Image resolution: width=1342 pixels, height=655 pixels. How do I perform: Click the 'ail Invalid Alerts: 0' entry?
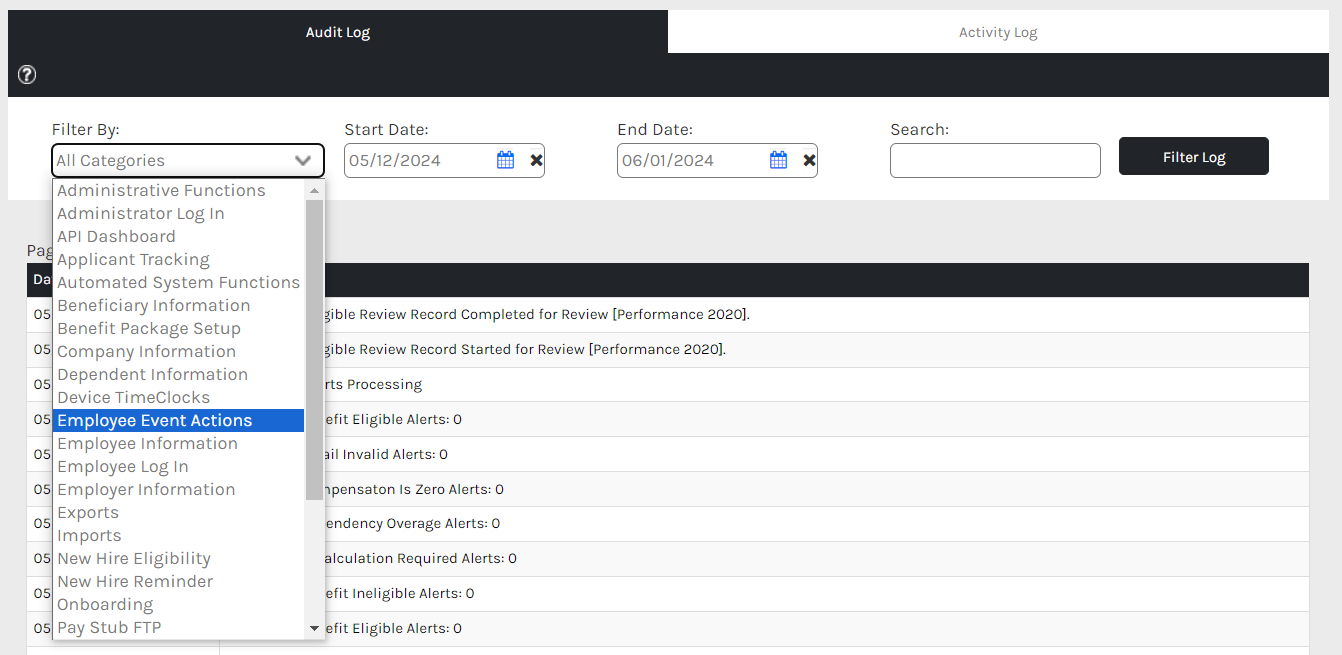(x=668, y=454)
